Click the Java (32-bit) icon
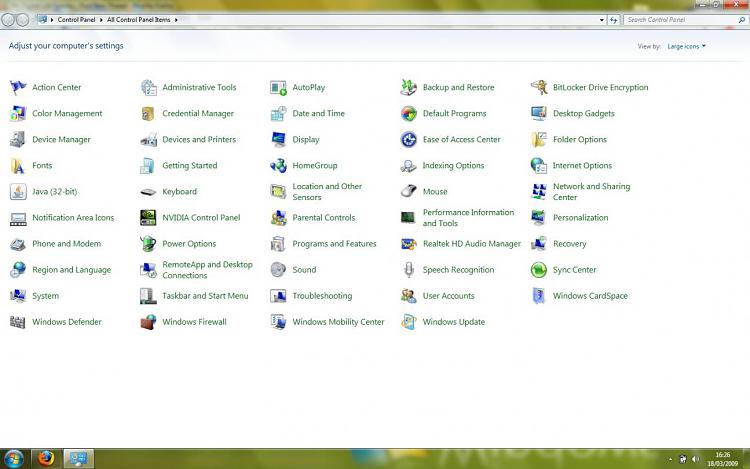 (x=18, y=192)
